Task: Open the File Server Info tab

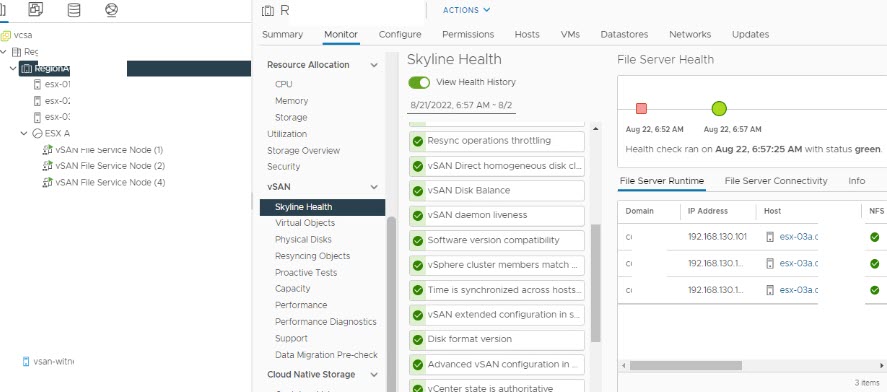Action: click(856, 181)
